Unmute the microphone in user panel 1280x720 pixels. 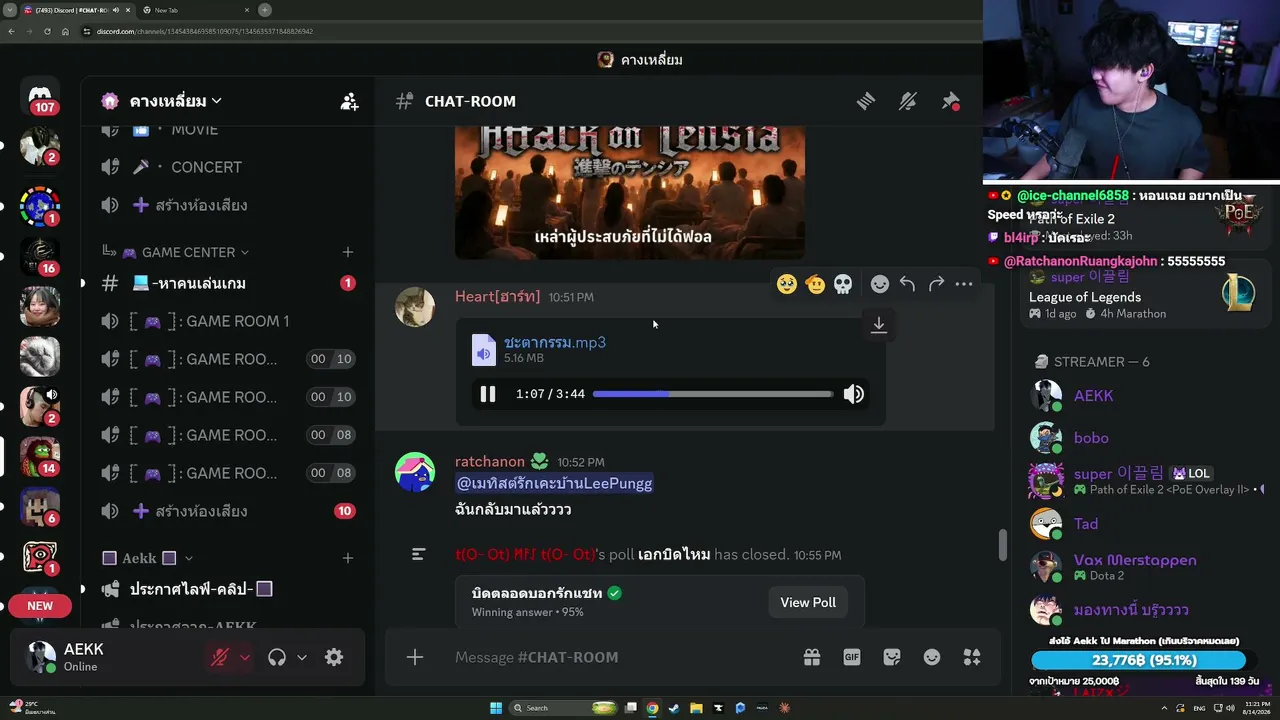pos(220,657)
